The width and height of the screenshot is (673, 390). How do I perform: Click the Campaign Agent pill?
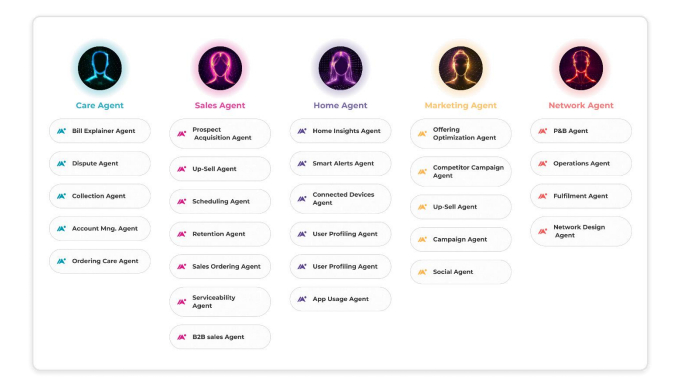(x=461, y=239)
